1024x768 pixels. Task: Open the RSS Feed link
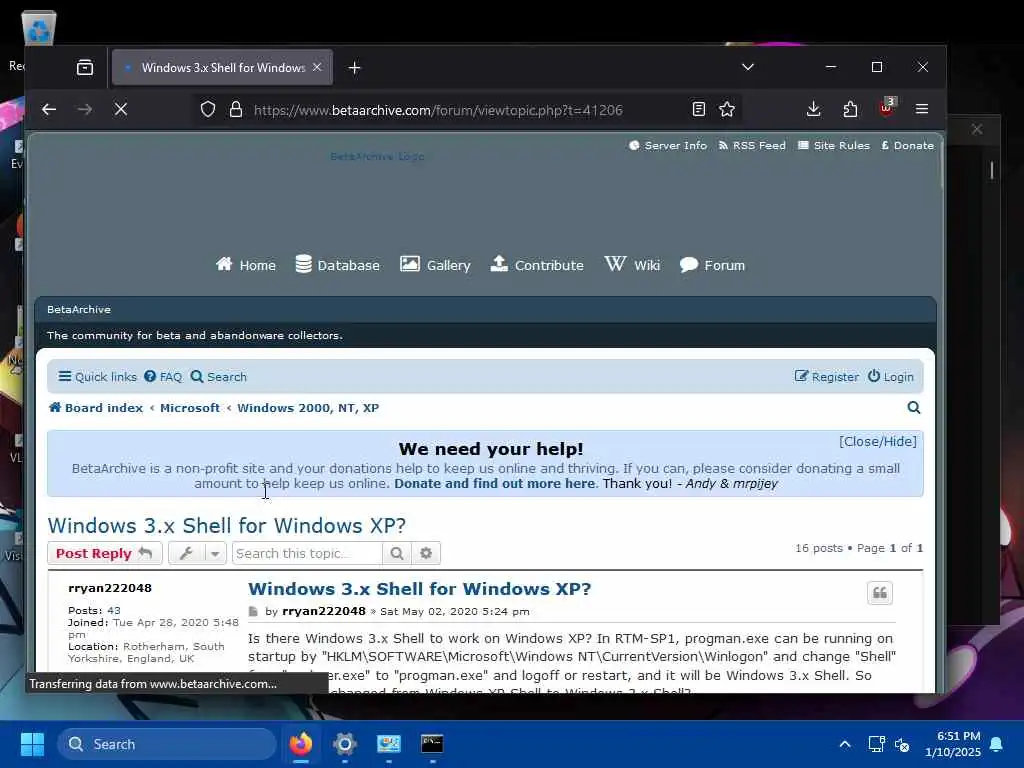point(752,146)
